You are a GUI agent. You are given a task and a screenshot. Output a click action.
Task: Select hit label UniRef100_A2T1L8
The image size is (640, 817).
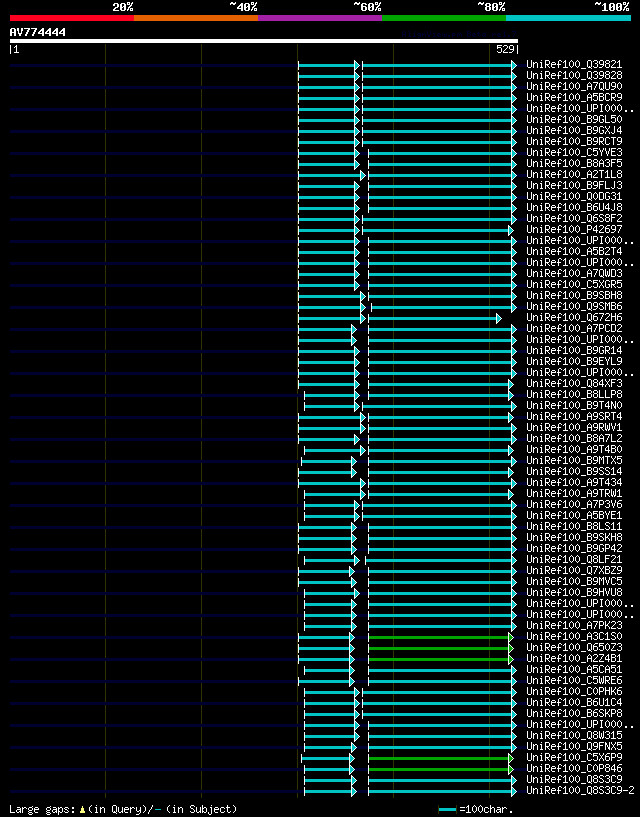[x=574, y=175]
